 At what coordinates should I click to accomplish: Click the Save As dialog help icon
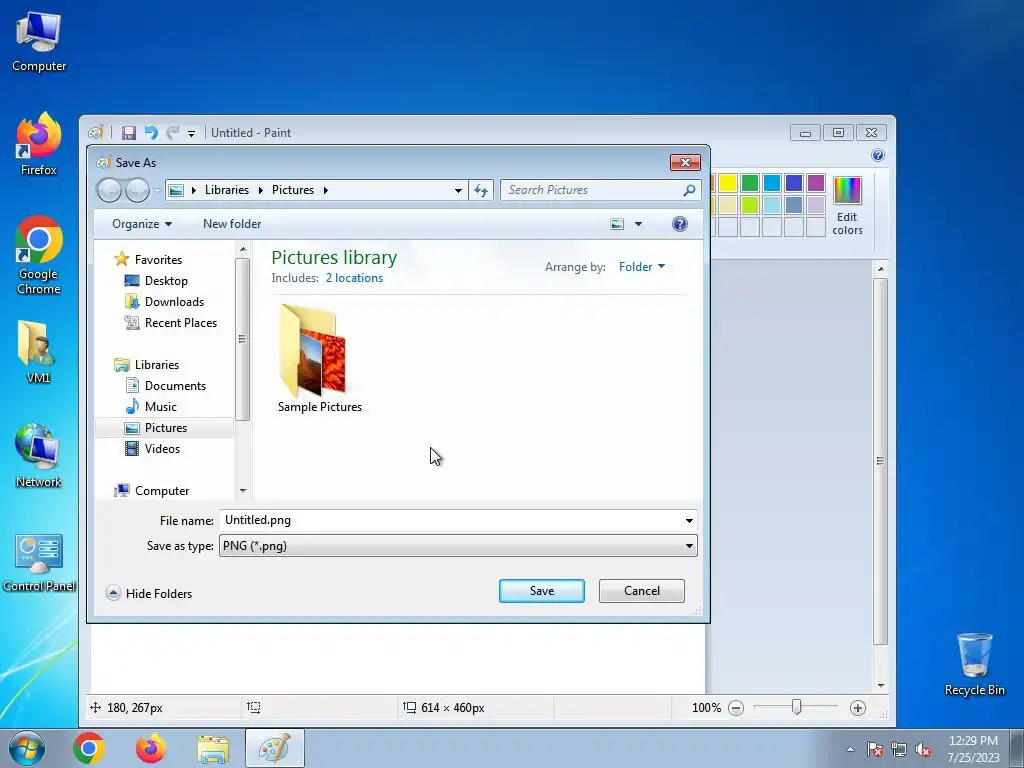[x=680, y=224]
